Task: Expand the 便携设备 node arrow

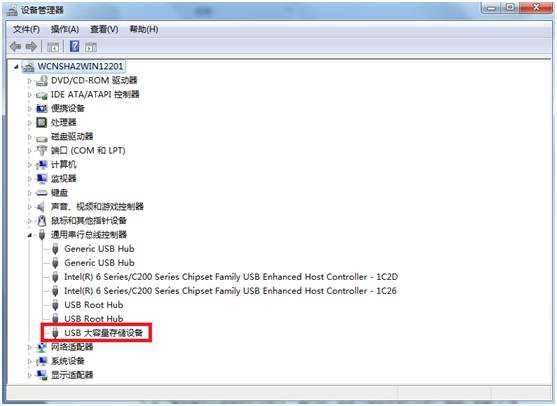Action: coord(29,109)
